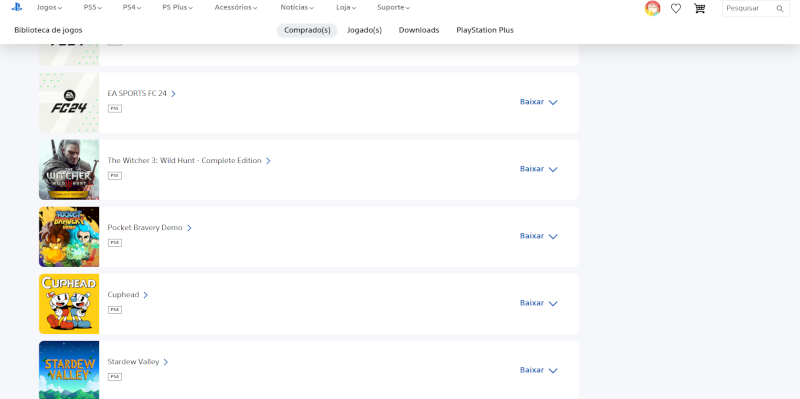This screenshot has width=800, height=399.
Task: Open the EA SPORTS FC 24 title link
Action: coord(137,93)
